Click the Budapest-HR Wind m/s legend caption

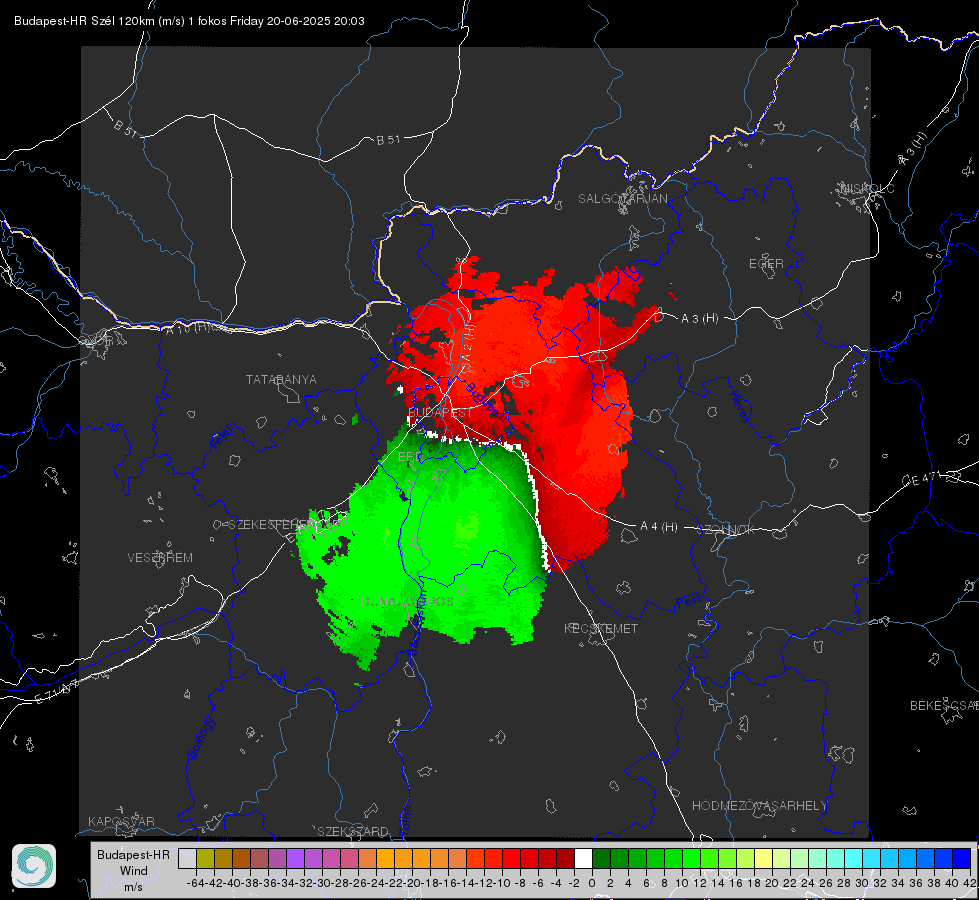click(x=134, y=871)
